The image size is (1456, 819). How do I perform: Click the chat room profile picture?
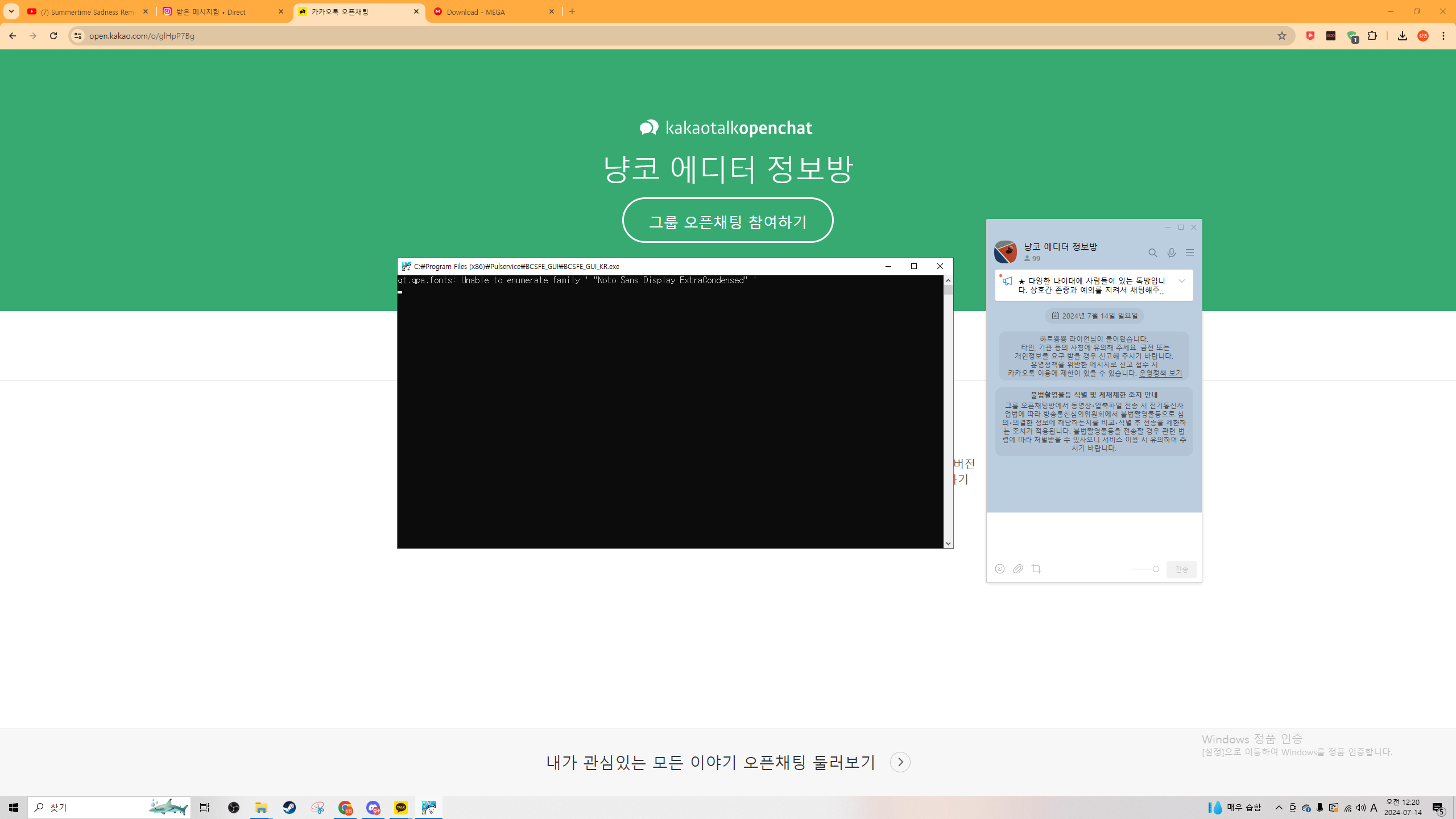(1006, 252)
